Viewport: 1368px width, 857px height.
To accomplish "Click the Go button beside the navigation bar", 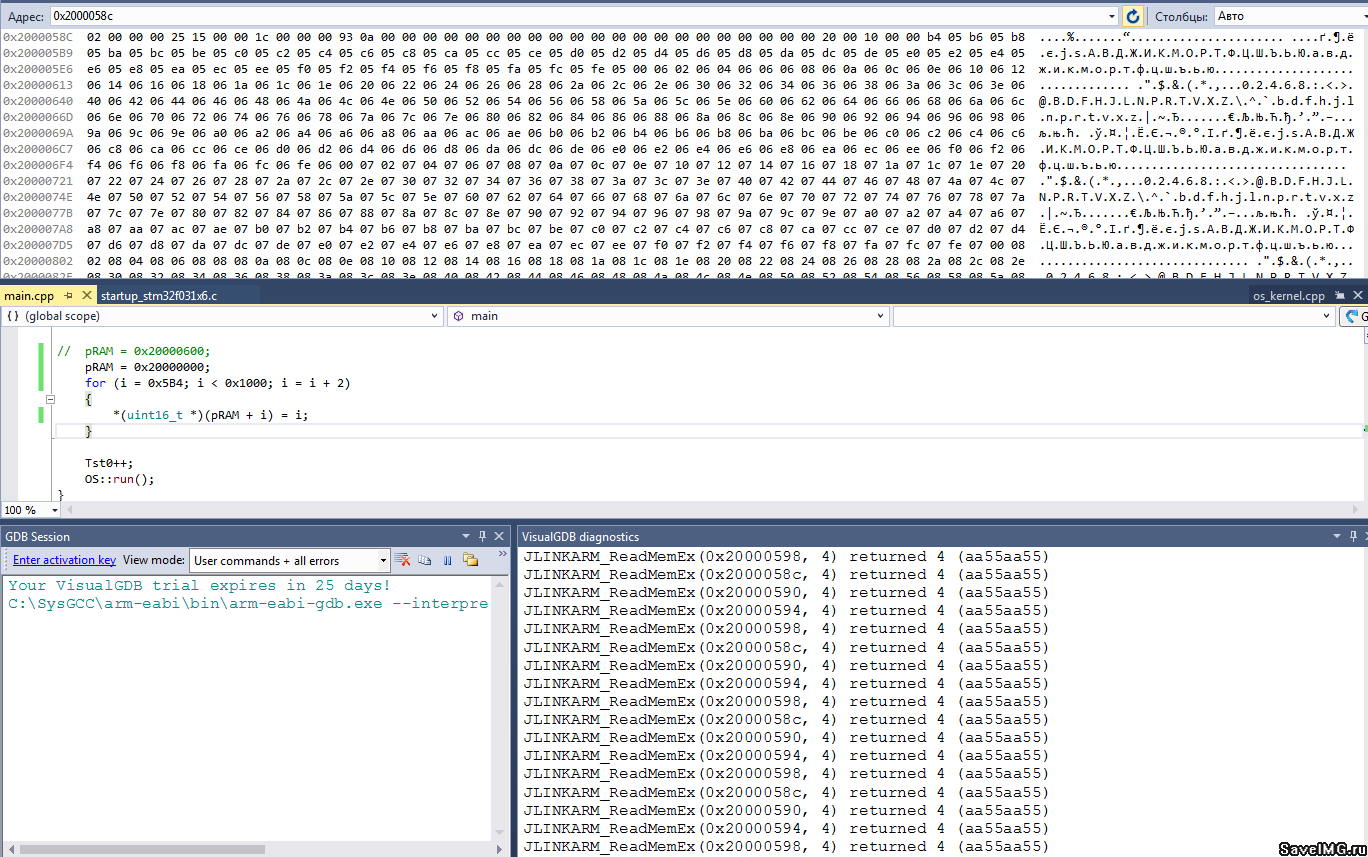I will [x=1353, y=316].
